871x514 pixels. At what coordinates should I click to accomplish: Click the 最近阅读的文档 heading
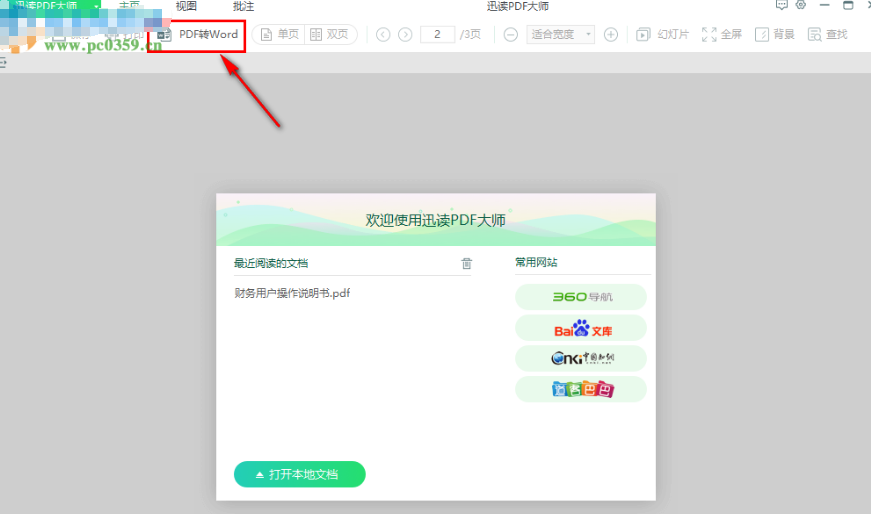(271, 263)
